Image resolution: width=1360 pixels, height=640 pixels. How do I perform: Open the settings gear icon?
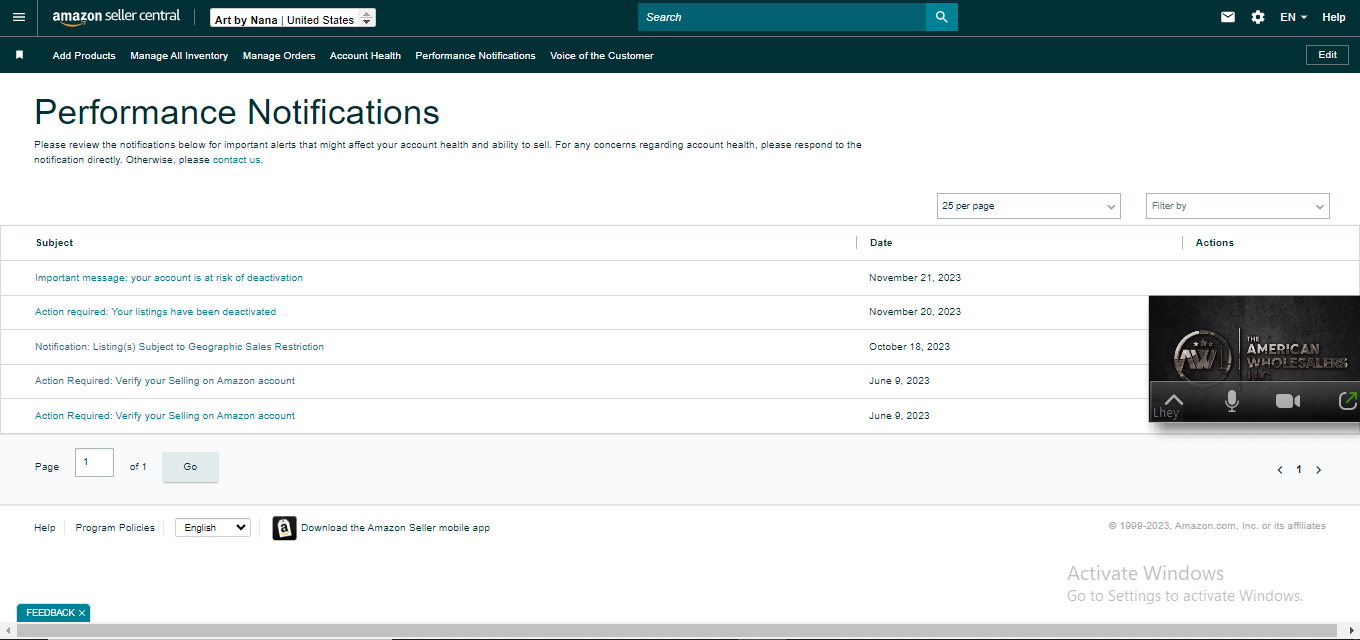point(1258,17)
